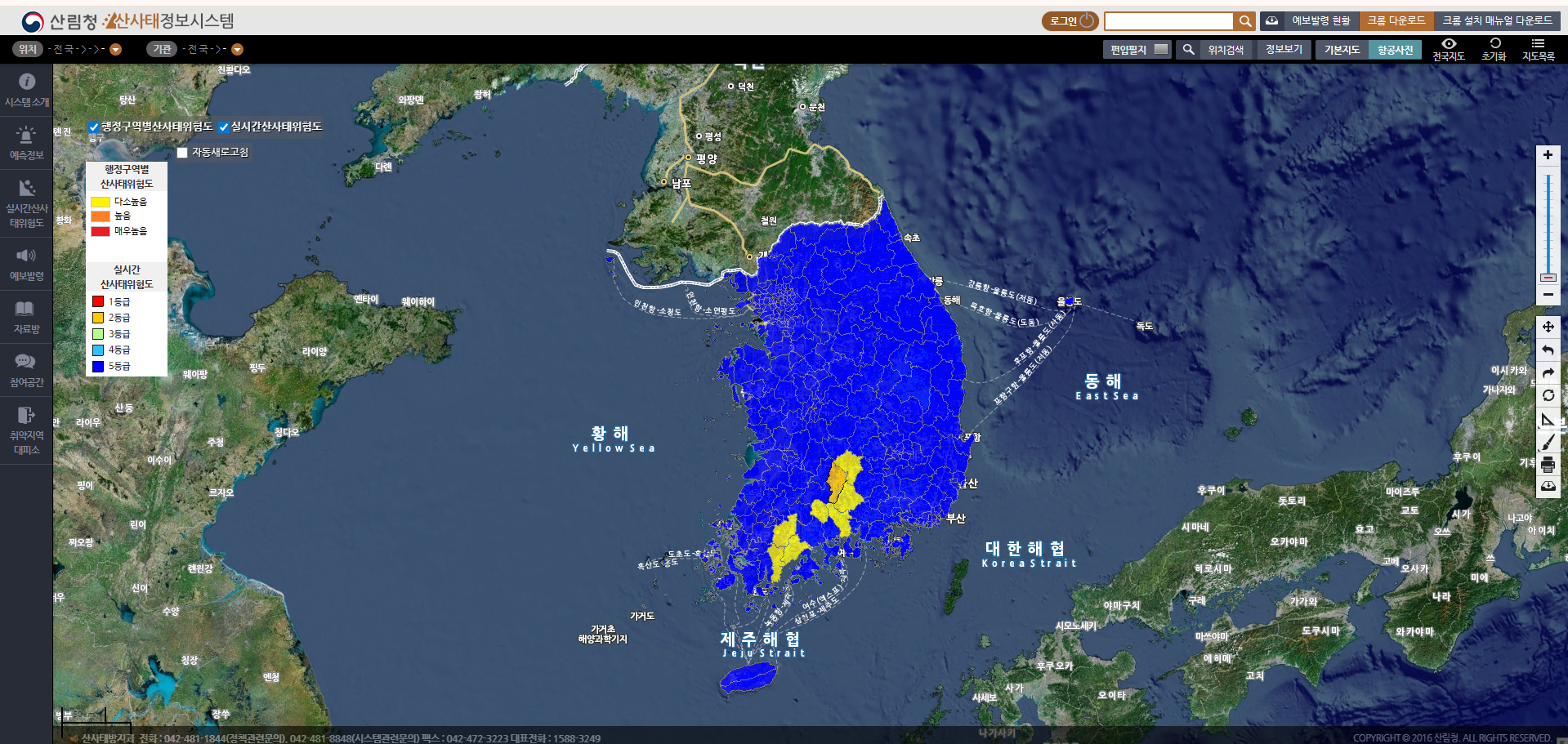Click the zoom slider handle

click(1548, 278)
